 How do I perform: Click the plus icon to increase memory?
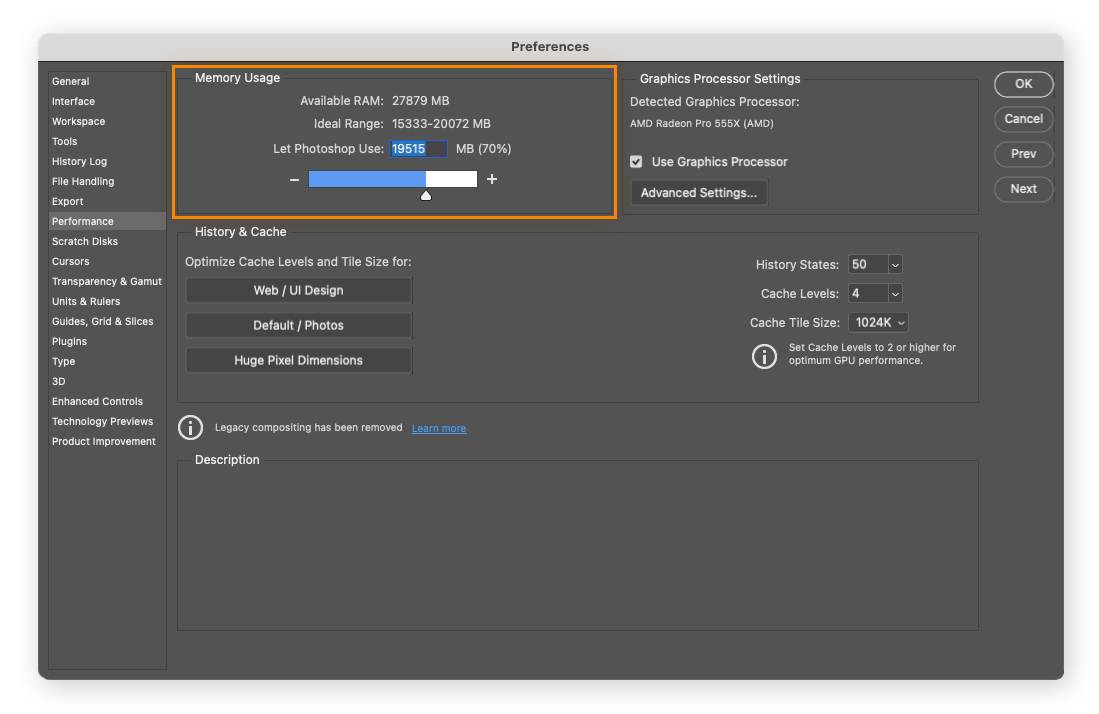click(492, 179)
